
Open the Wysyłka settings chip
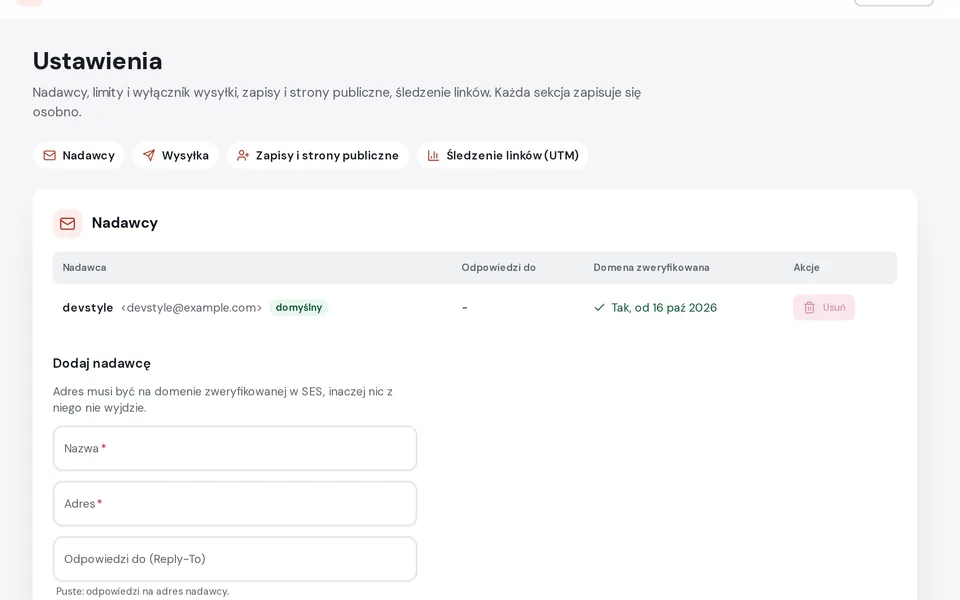point(176,156)
